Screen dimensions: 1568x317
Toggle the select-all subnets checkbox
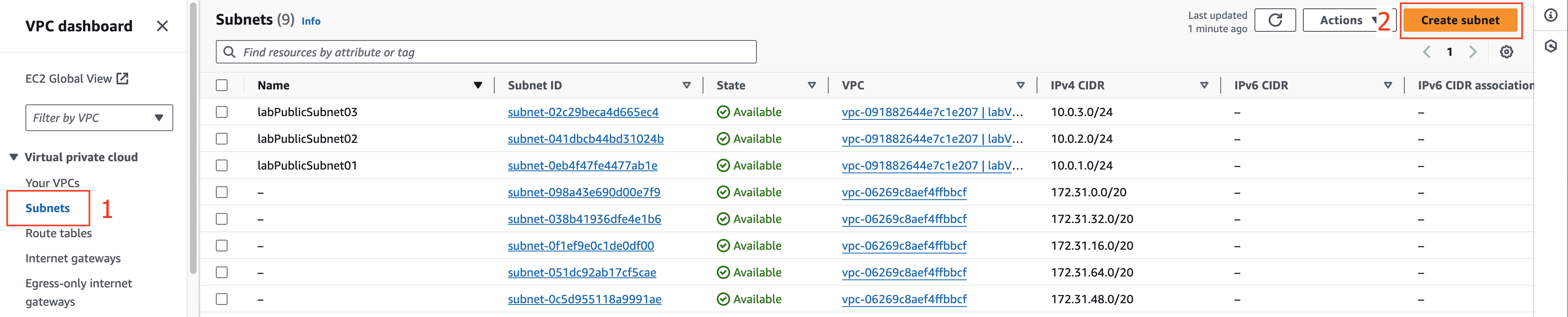tap(222, 85)
